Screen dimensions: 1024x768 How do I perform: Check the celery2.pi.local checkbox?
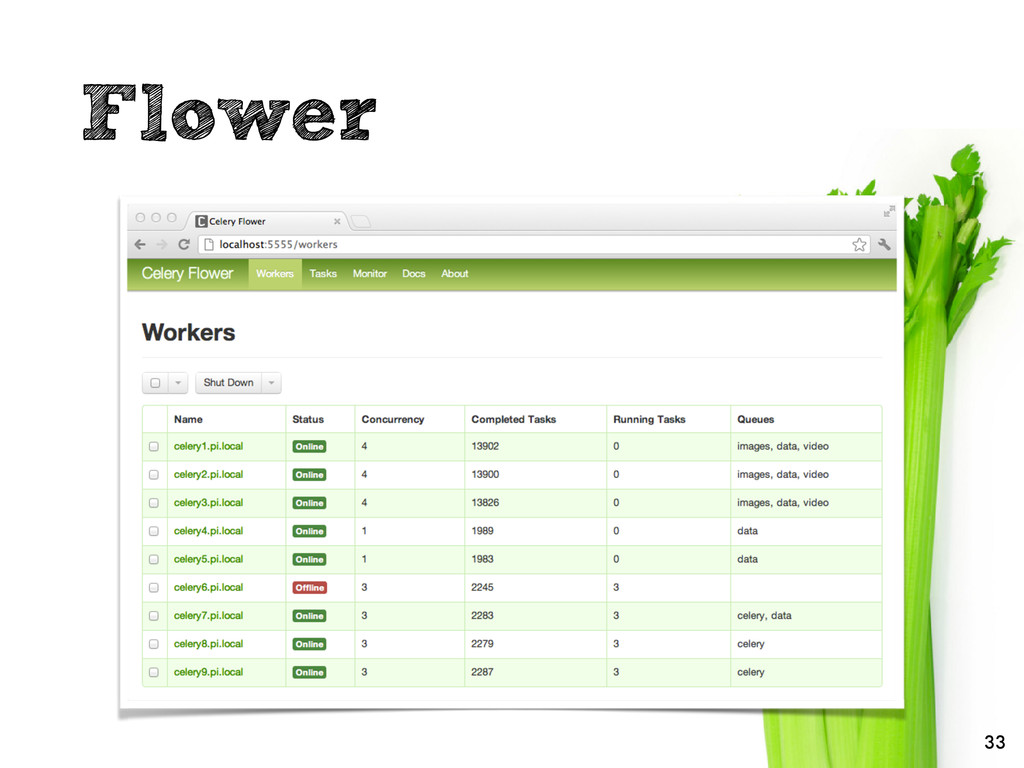coord(154,475)
